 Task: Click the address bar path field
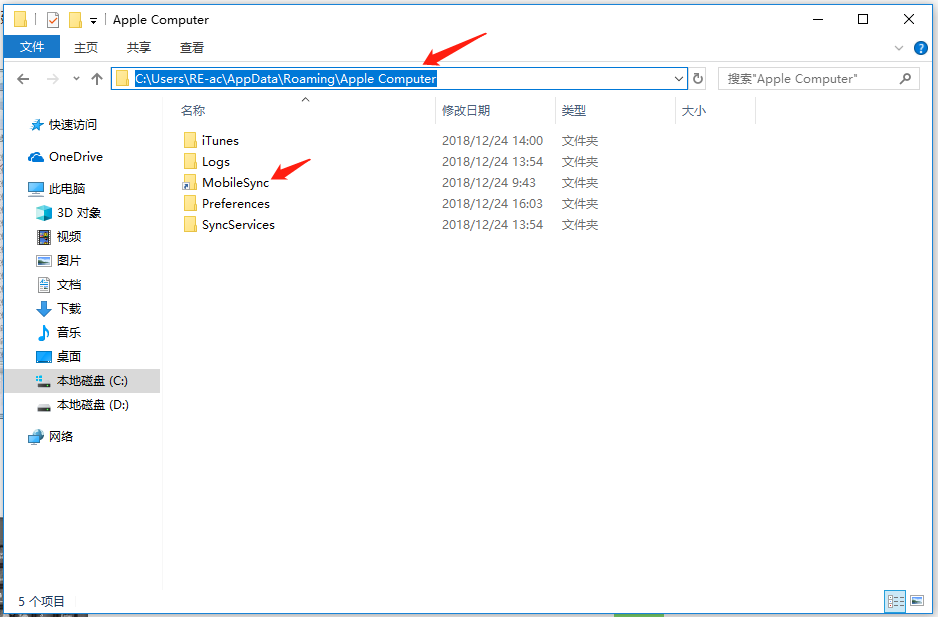tap(399, 78)
